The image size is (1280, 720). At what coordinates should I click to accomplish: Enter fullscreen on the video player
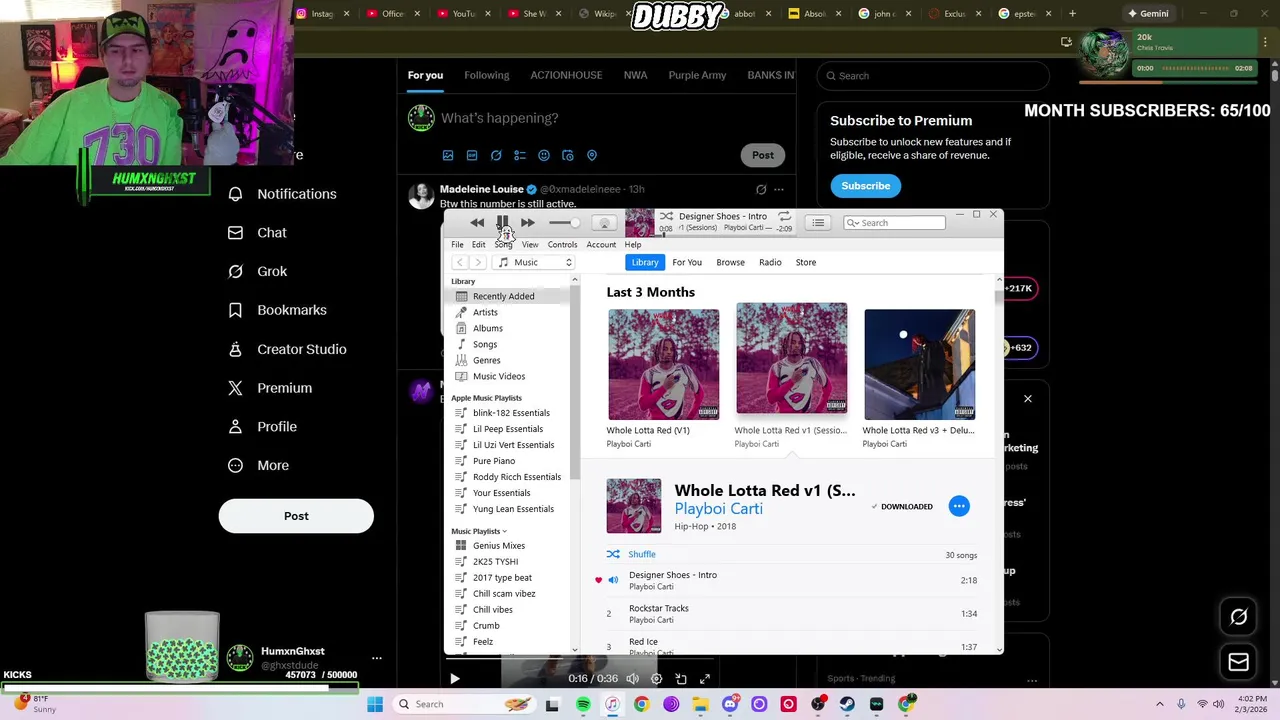(x=705, y=679)
